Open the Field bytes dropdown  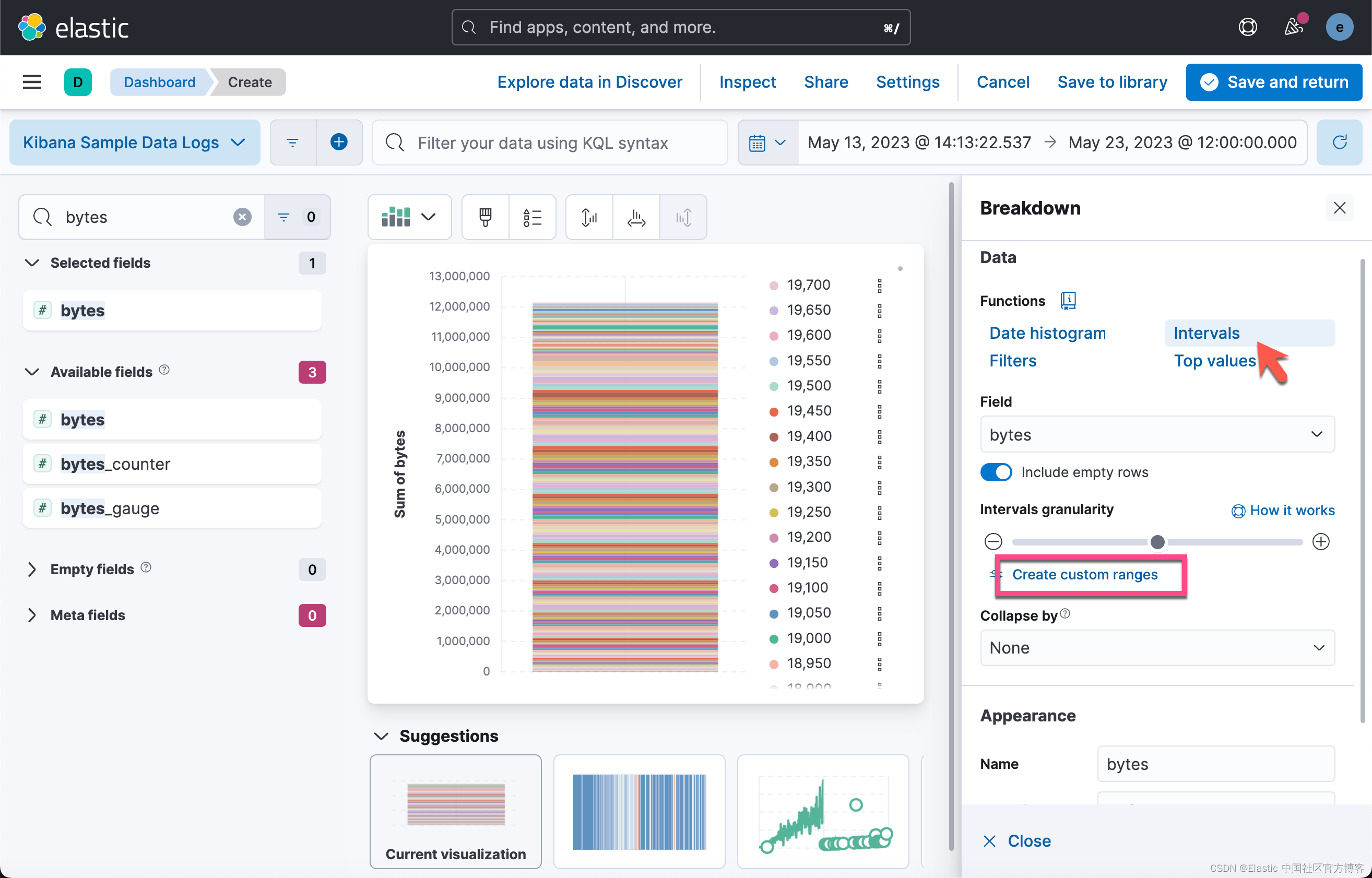point(1157,434)
